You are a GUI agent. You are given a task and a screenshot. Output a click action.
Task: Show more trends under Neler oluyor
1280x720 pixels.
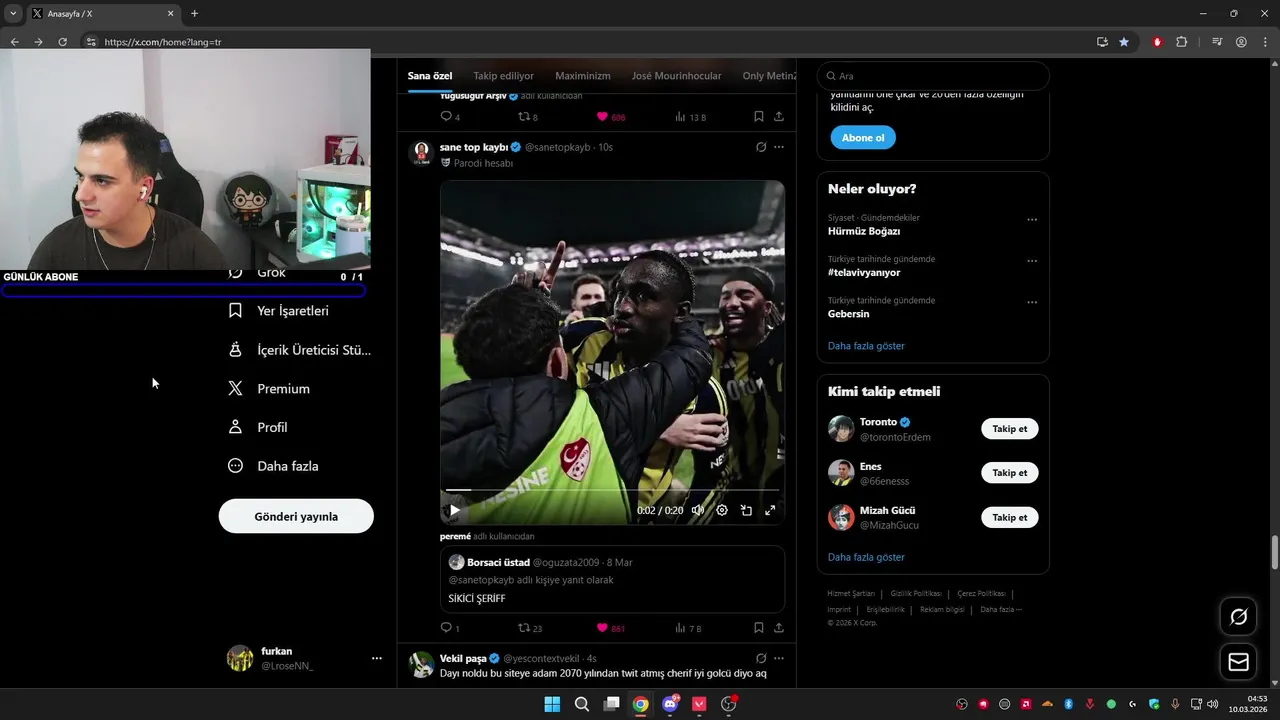(x=866, y=346)
